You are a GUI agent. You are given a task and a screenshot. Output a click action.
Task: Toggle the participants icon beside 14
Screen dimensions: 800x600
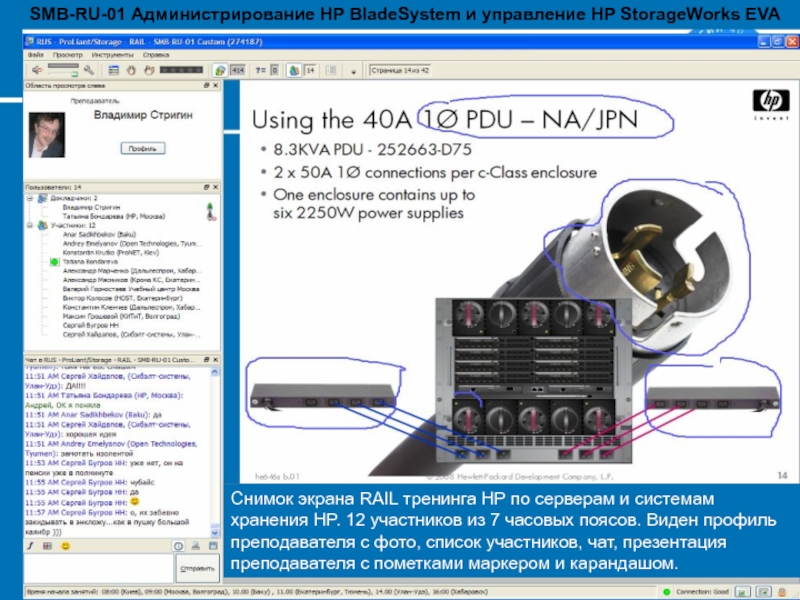coord(294,70)
